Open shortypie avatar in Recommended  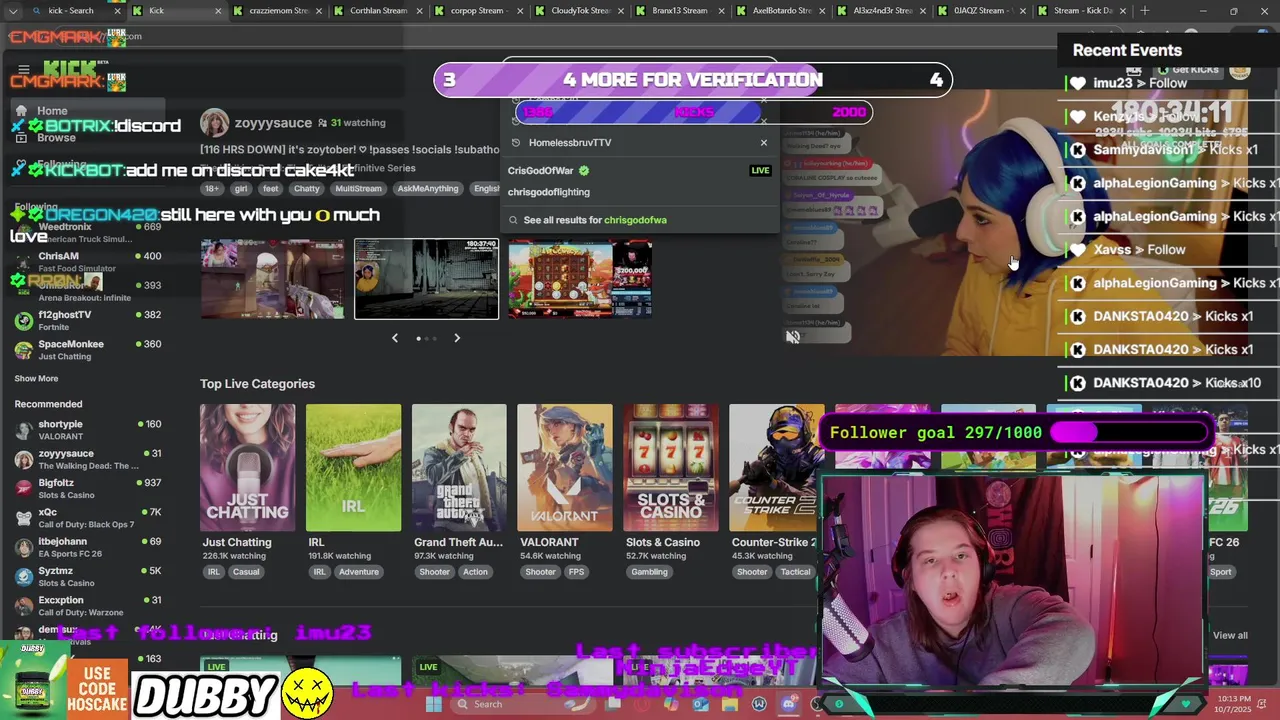pos(24,430)
